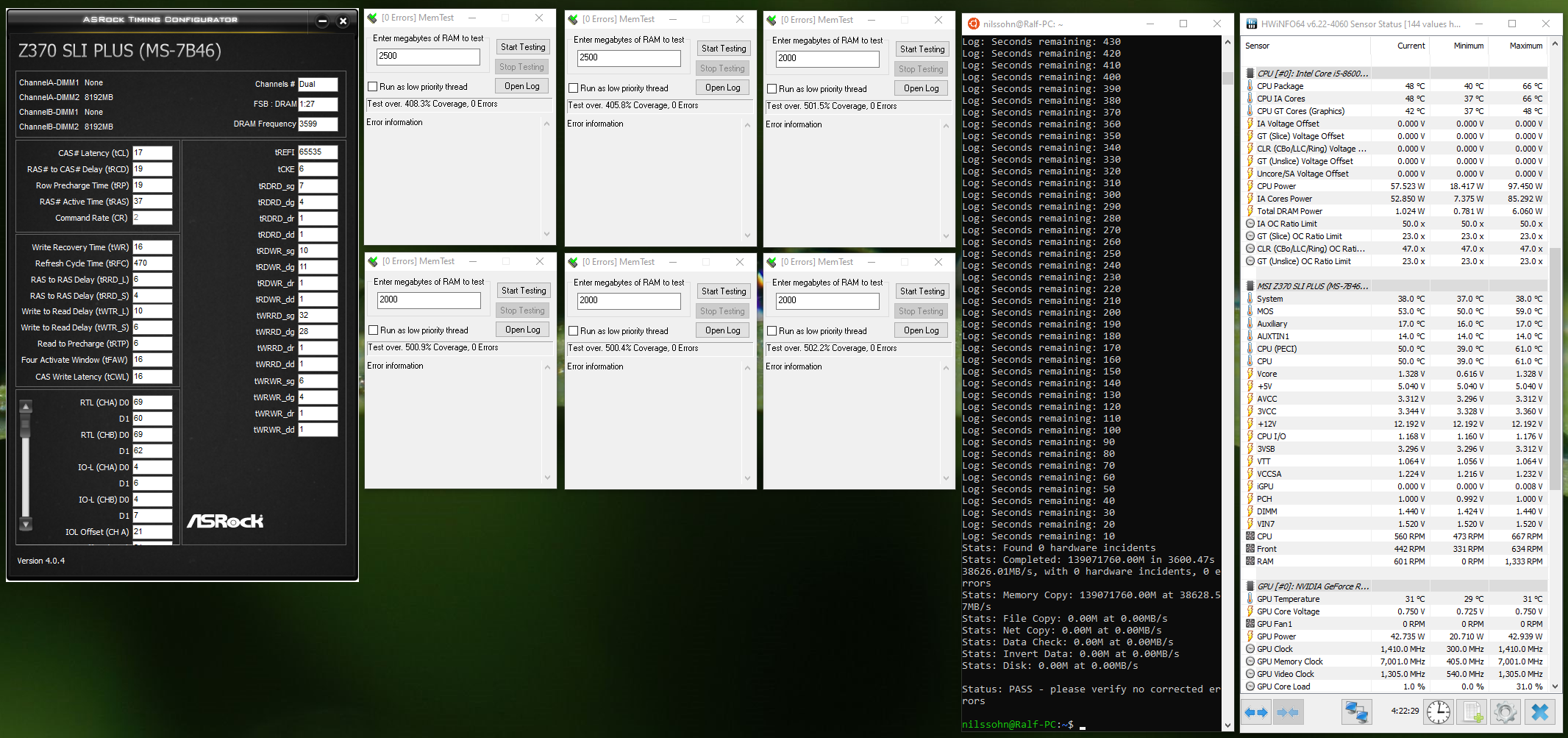Click the 'Status: PASS' line in the terminal
The height and width of the screenshot is (738, 1568).
pyautogui.click(x=1091, y=695)
